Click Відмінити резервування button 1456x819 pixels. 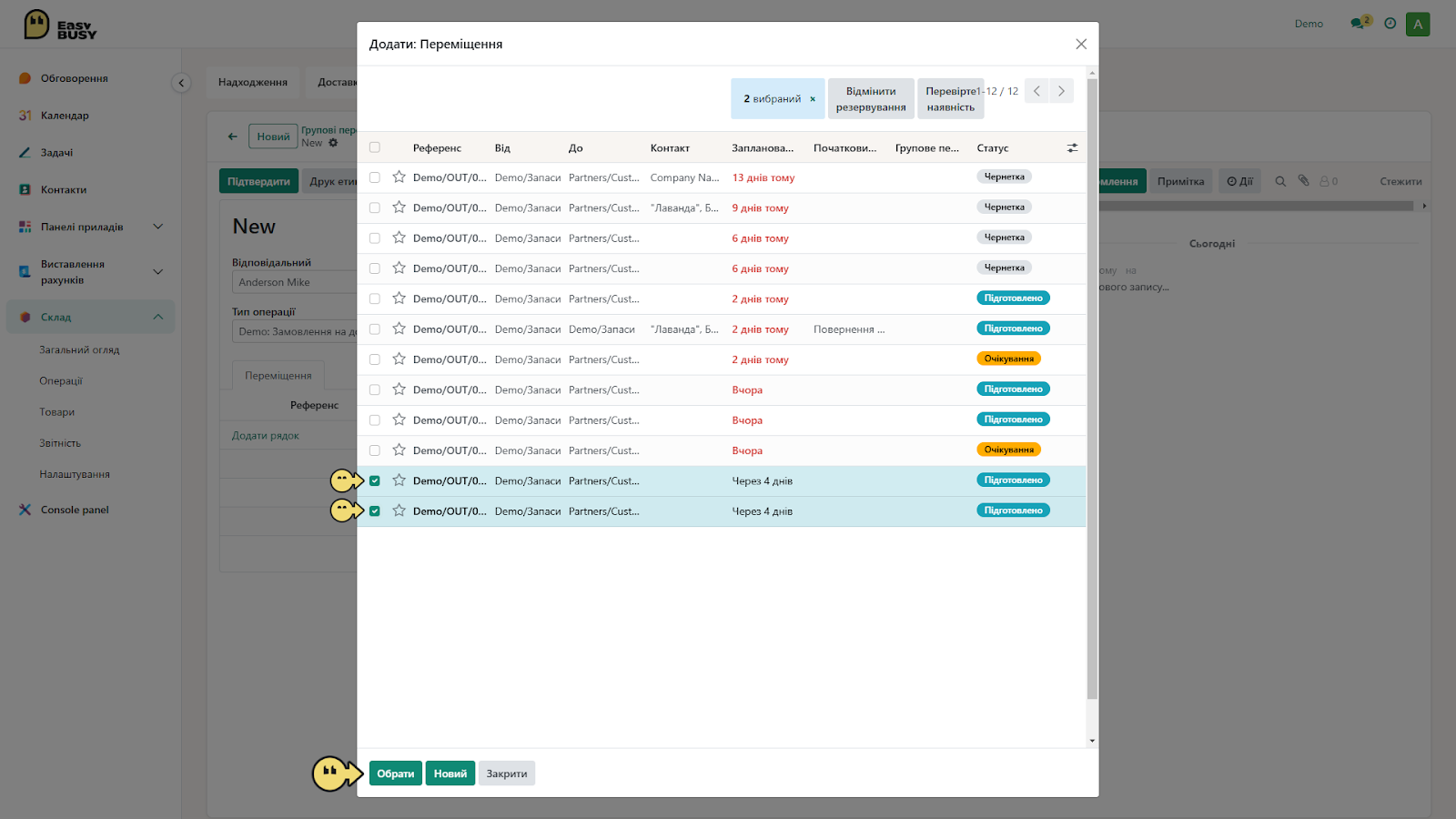[871, 99]
